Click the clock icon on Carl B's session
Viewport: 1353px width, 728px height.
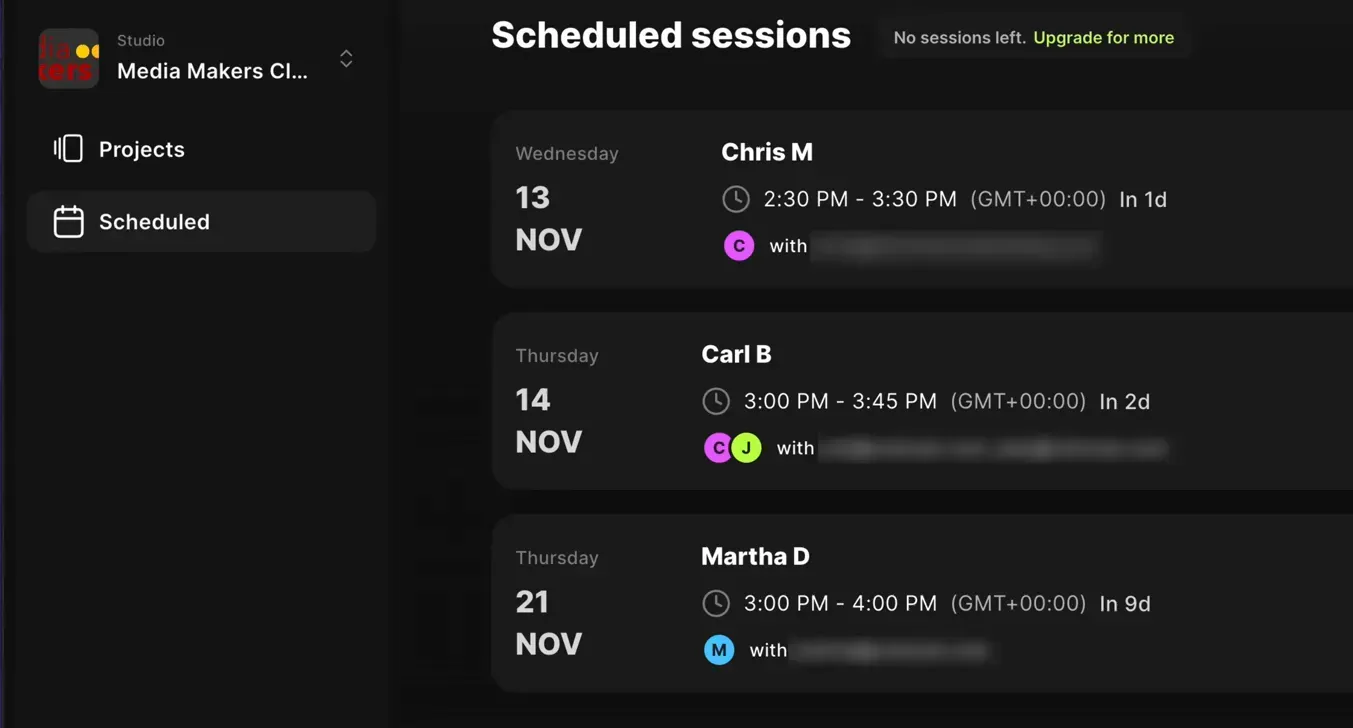click(716, 401)
